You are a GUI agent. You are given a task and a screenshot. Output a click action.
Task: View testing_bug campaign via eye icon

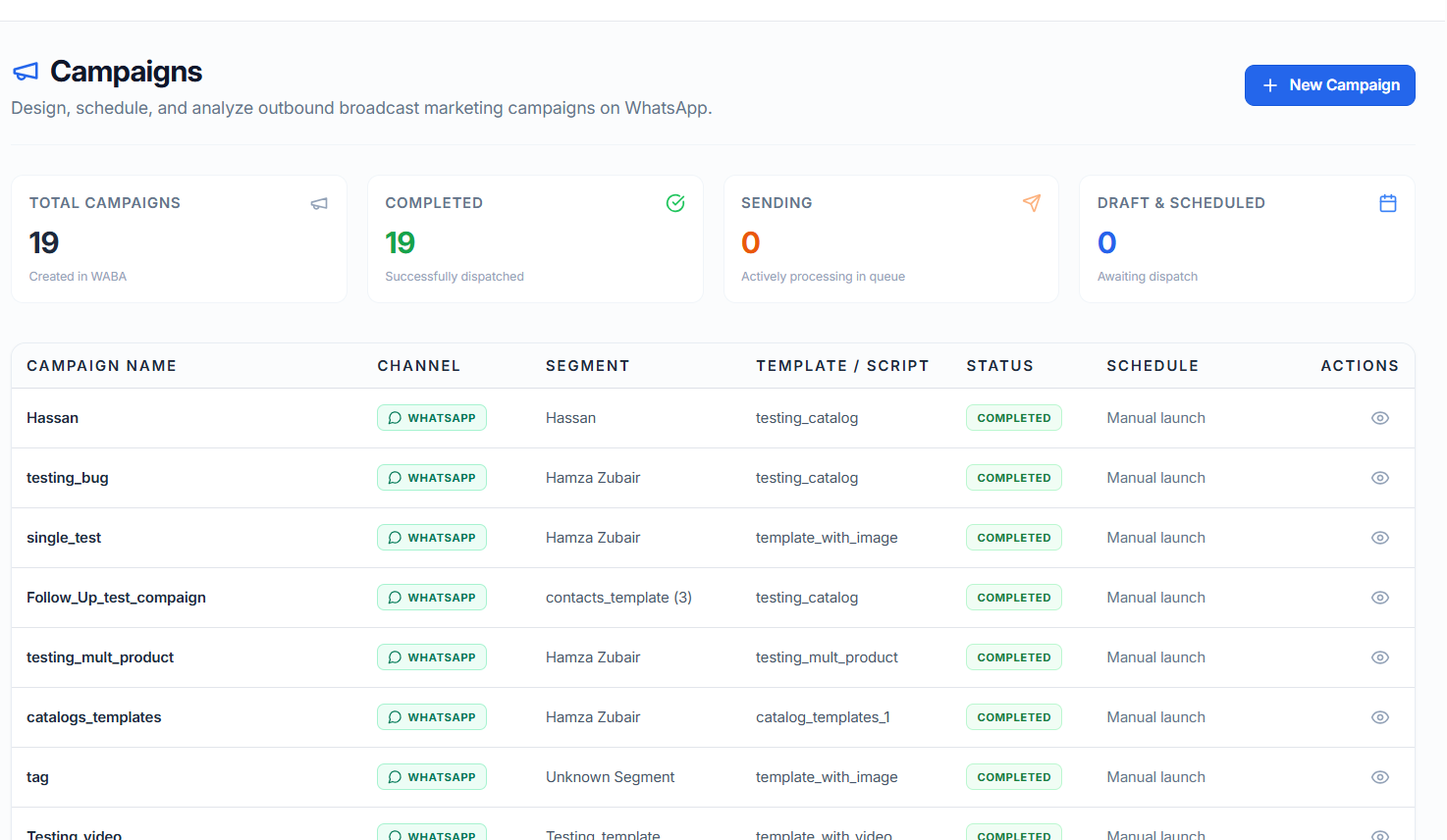(1380, 478)
